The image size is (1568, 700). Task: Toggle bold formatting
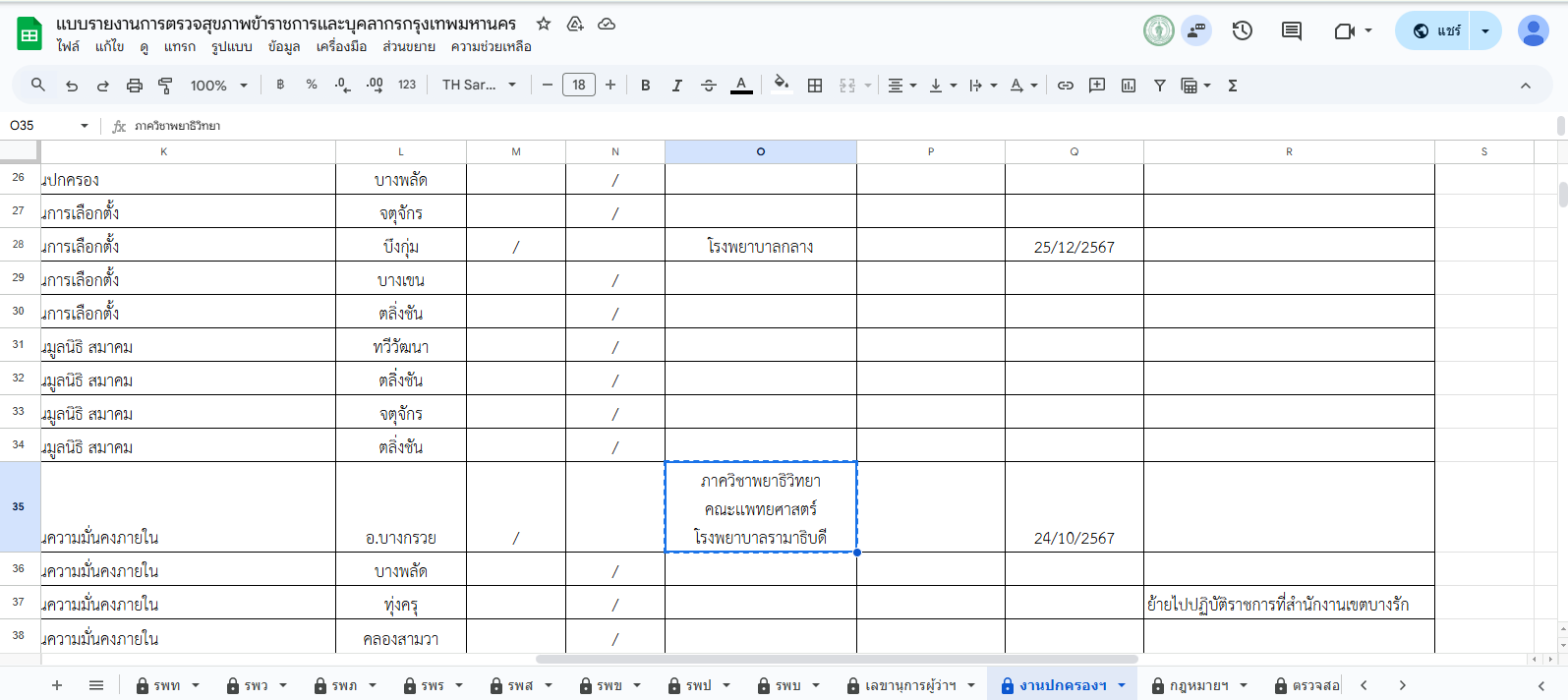[646, 86]
